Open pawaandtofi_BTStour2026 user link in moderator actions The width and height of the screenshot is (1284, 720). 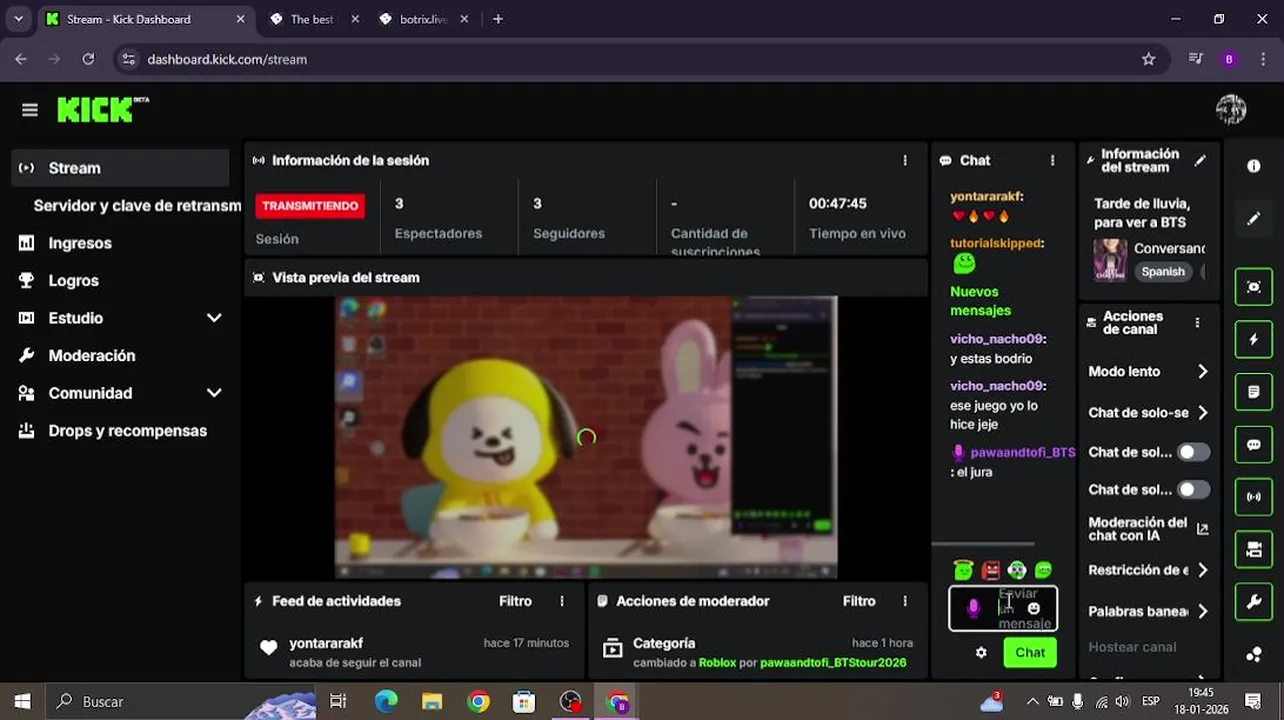pyautogui.click(x=833, y=663)
